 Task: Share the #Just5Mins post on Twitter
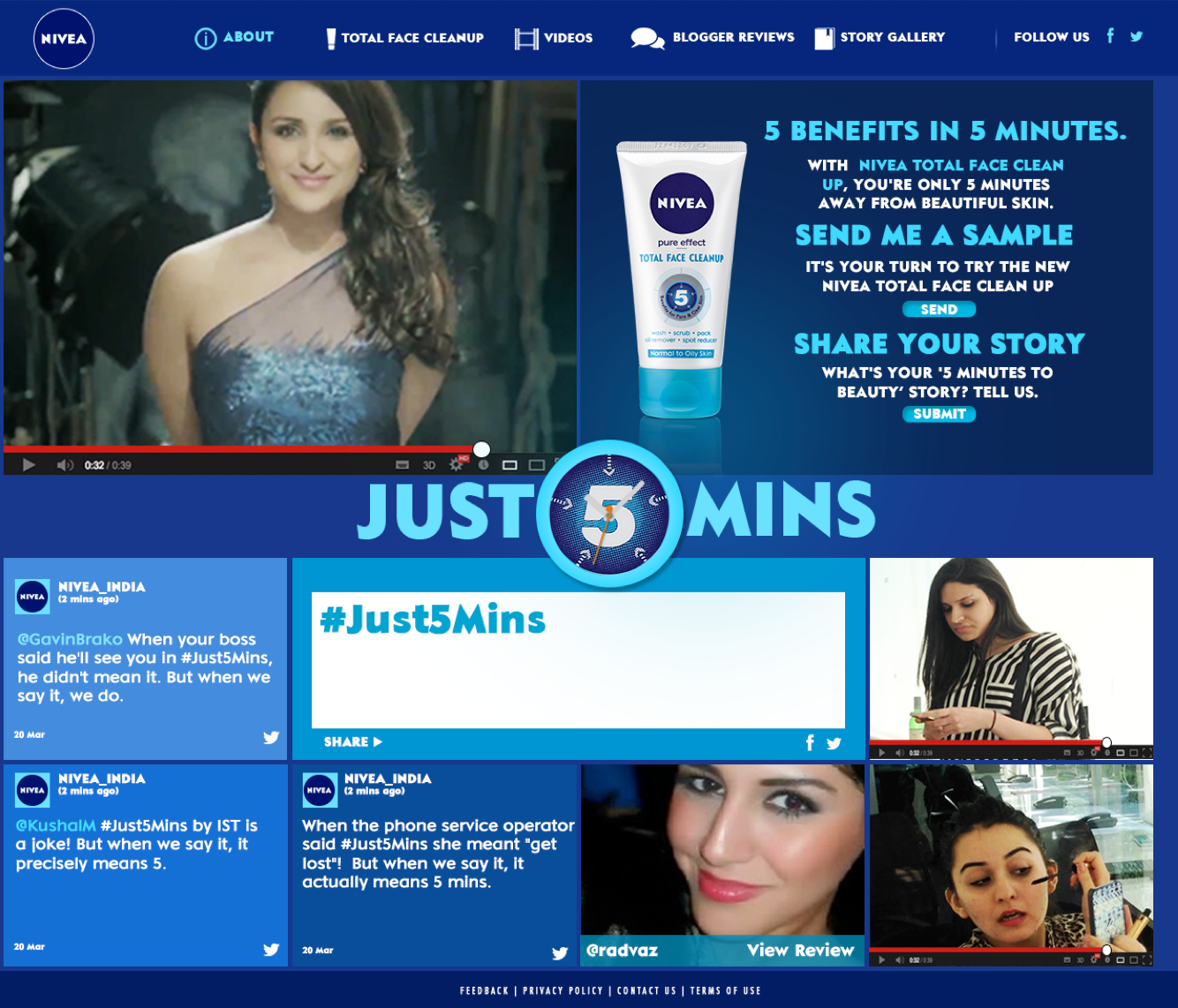pos(834,743)
